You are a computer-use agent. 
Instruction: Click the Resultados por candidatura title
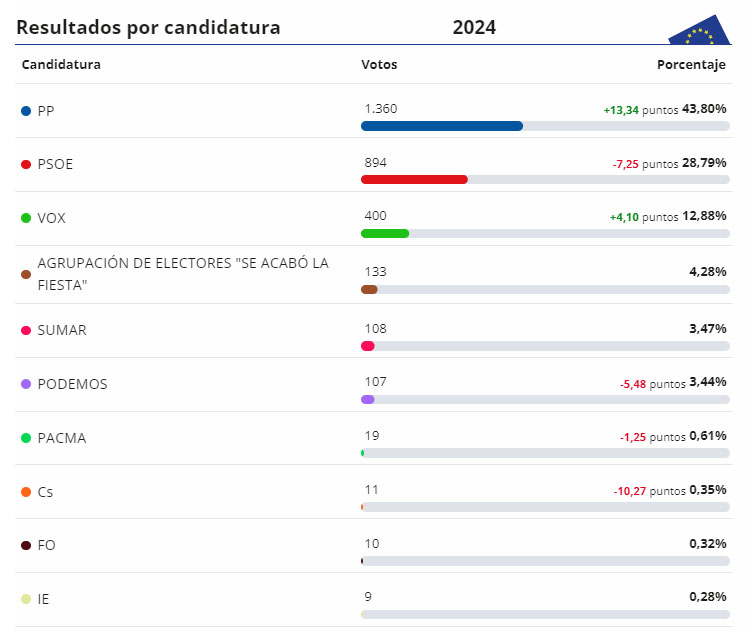148,28
